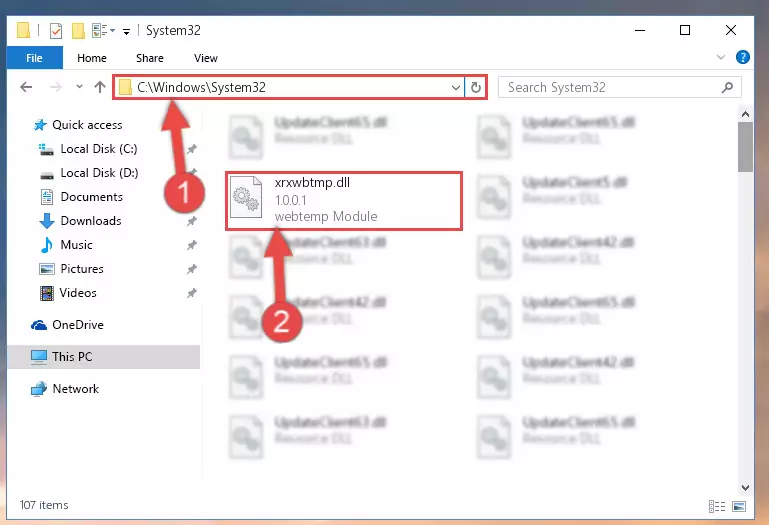Click the pin icon beside Music
Screen dimensions: 769x525
tap(192, 245)
